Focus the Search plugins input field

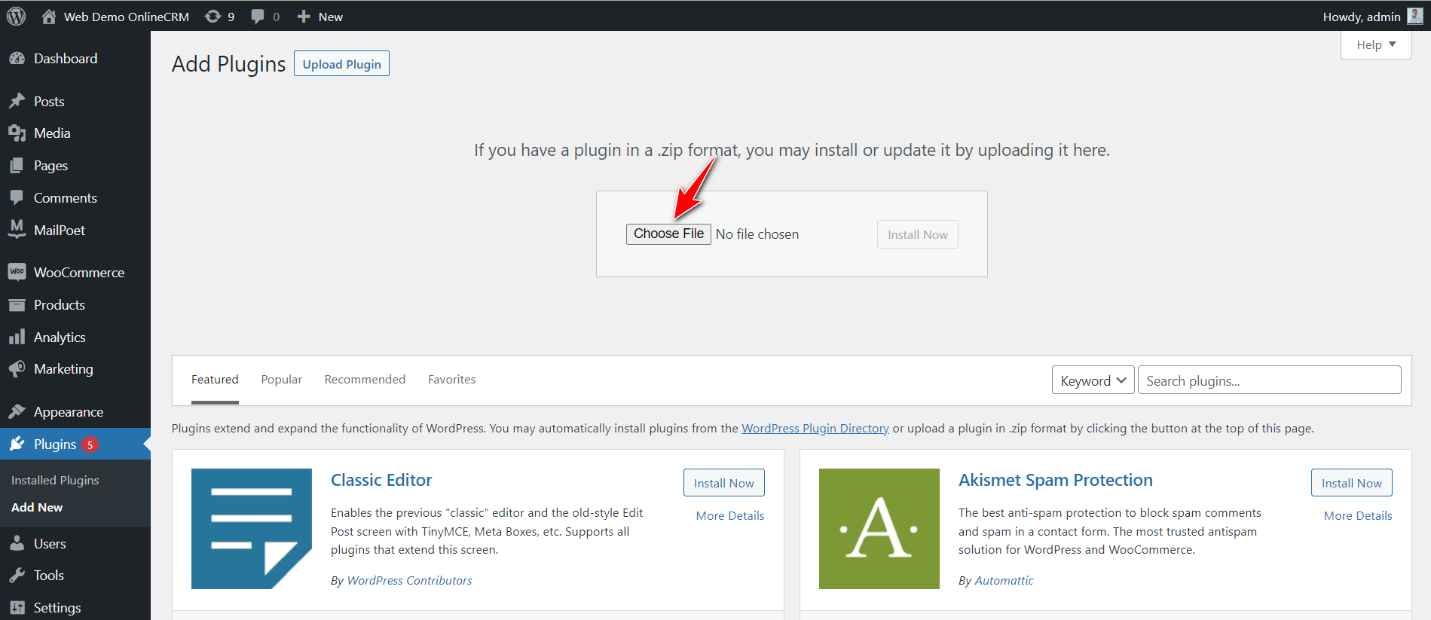[x=1269, y=380]
